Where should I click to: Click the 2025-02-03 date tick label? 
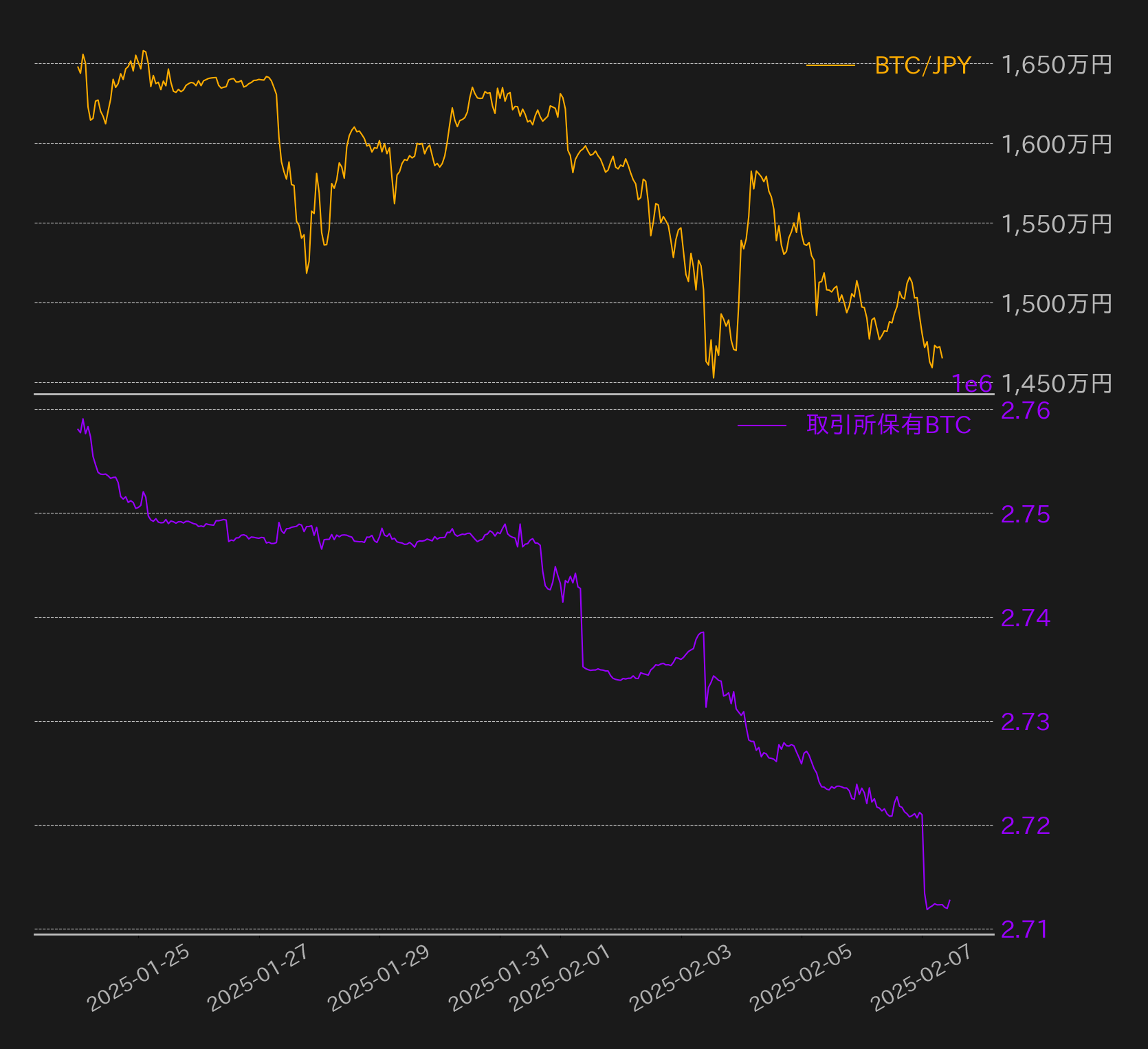pyautogui.click(x=681, y=978)
